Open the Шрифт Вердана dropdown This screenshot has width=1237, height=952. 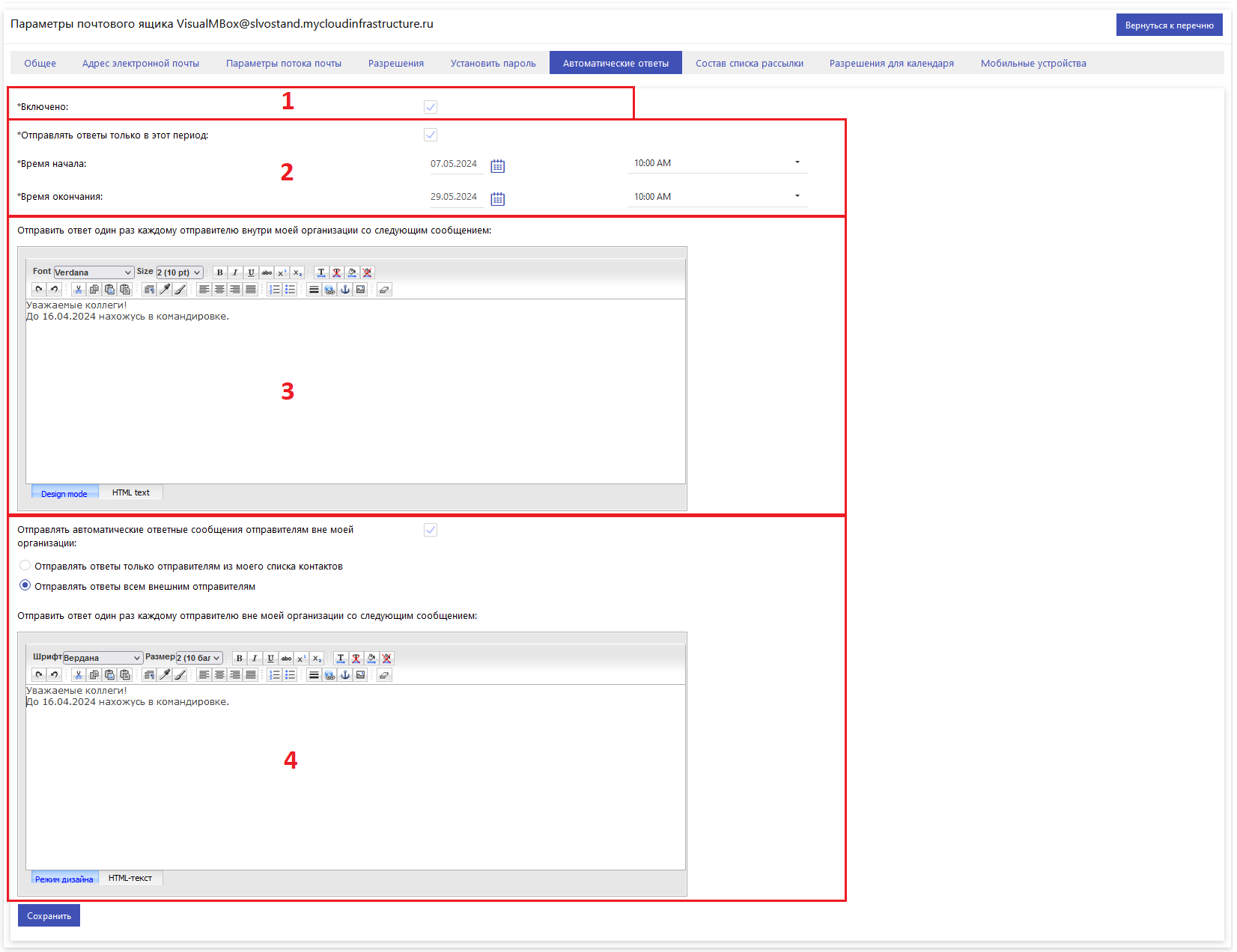tap(103, 658)
